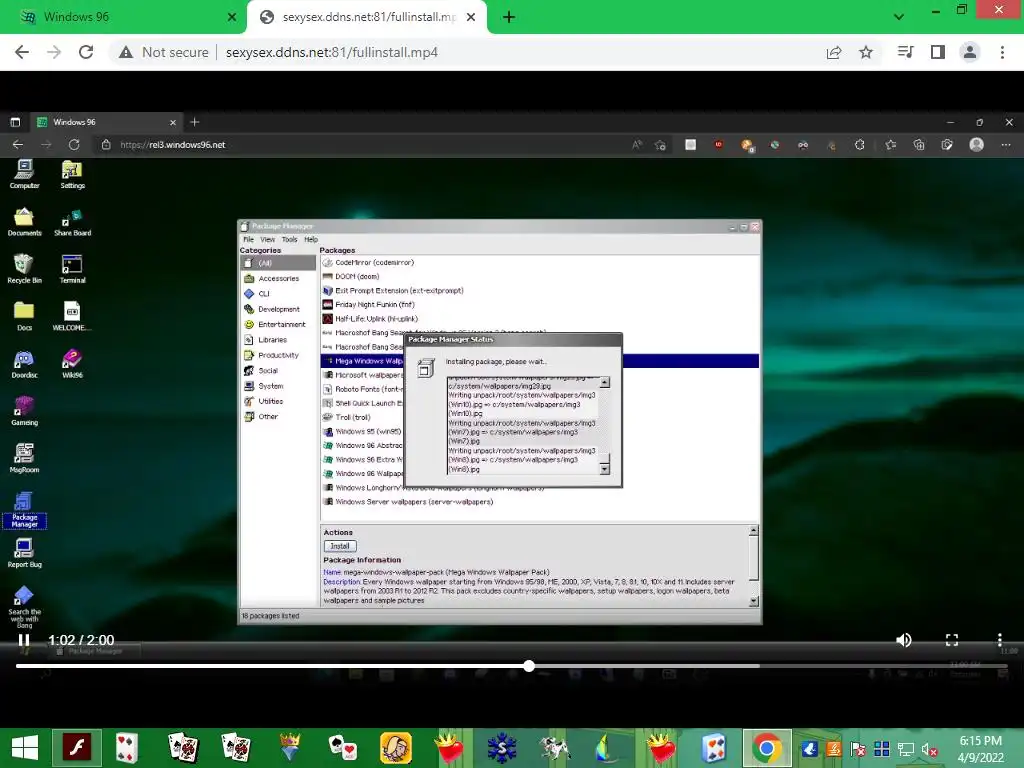1024x768 pixels.
Task: Select the Libraries category
Action: (278, 340)
